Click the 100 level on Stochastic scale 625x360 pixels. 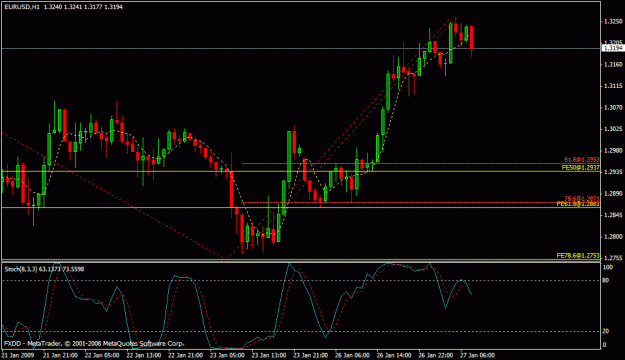[x=608, y=268]
